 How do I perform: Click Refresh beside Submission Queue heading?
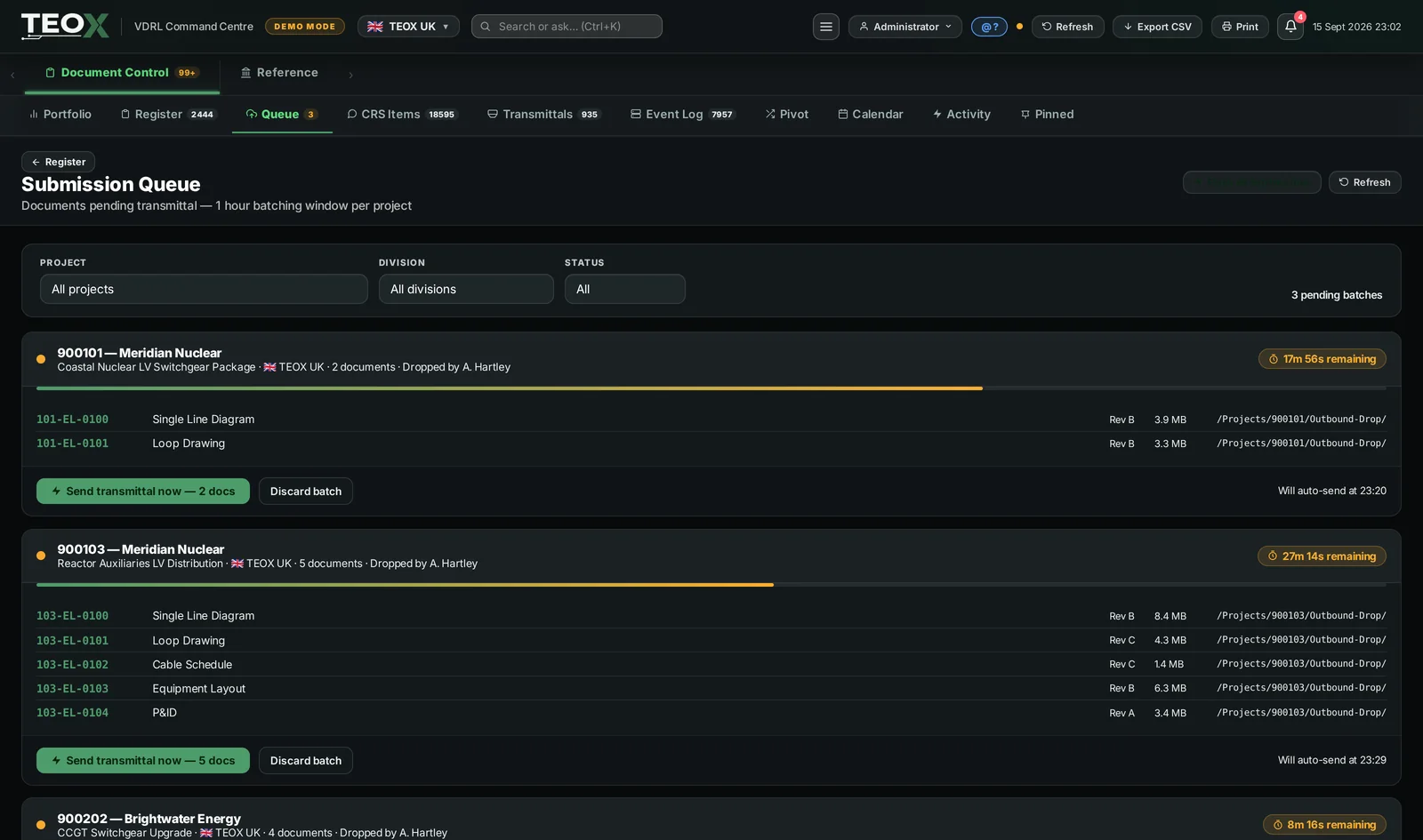click(1364, 182)
